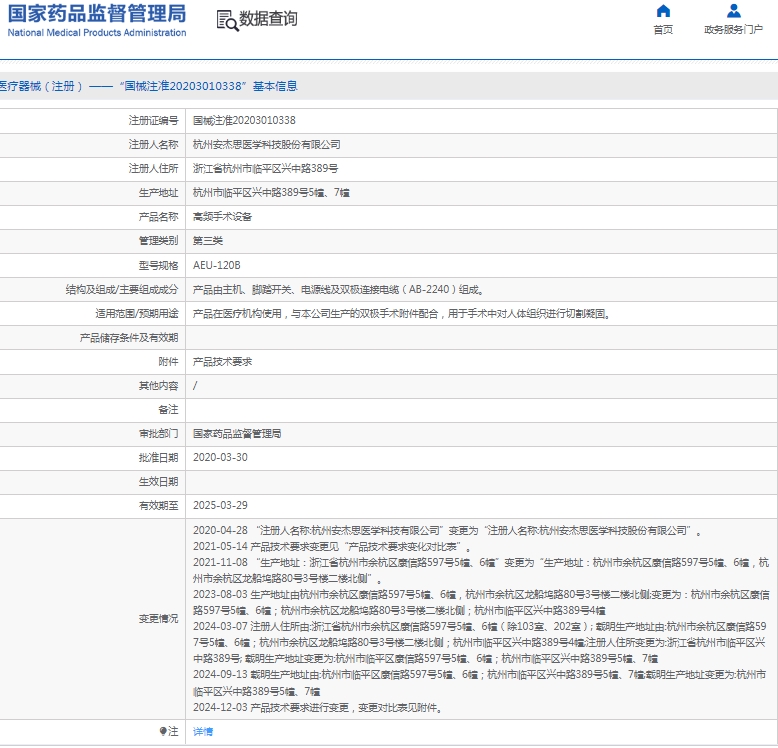
Task: Click the 2024-12-03 change record line
Action: [318, 707]
